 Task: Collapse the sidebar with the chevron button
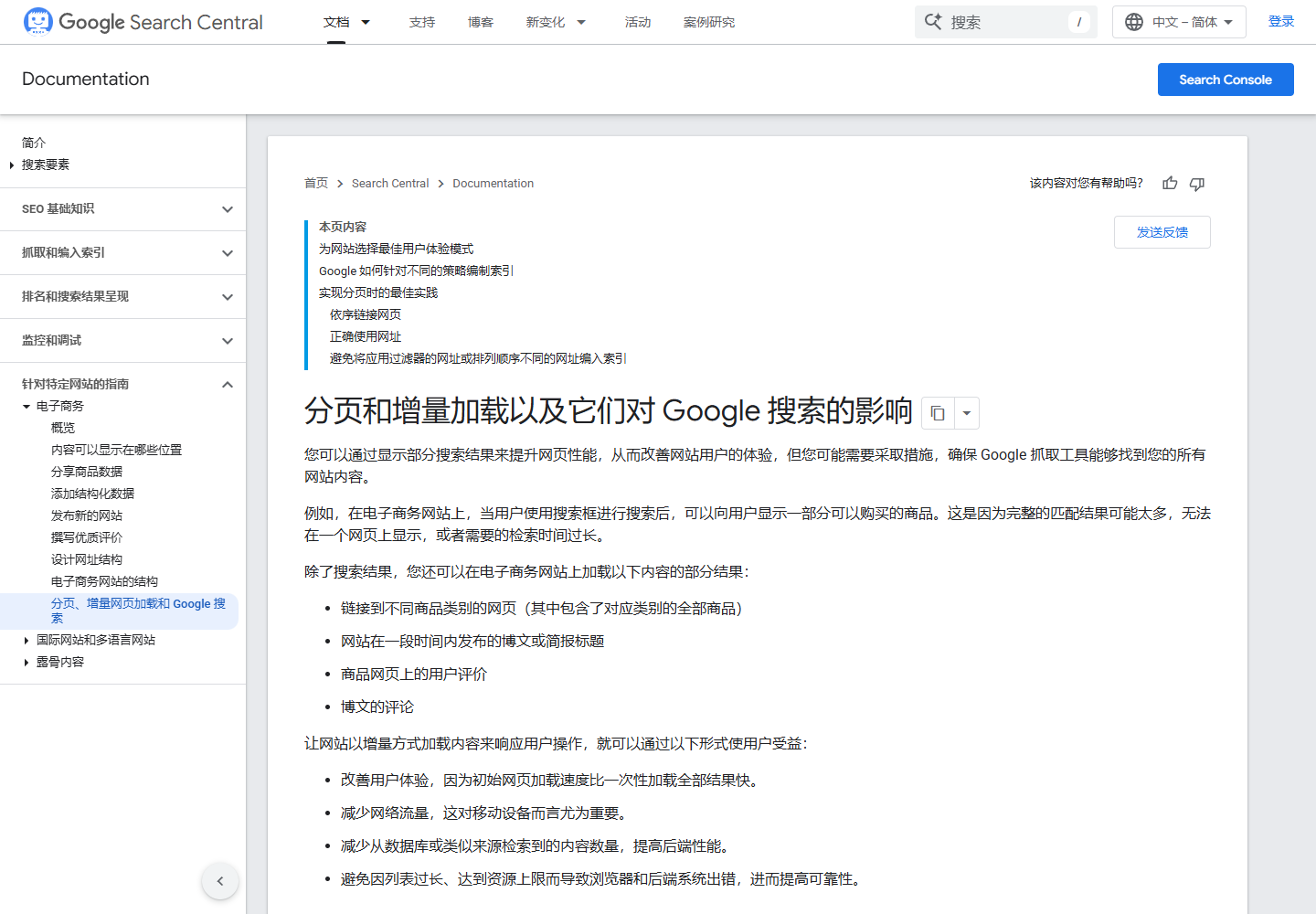tap(220, 881)
